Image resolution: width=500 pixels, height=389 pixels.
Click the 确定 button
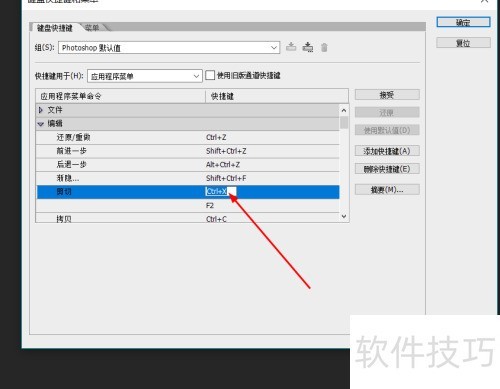463,22
